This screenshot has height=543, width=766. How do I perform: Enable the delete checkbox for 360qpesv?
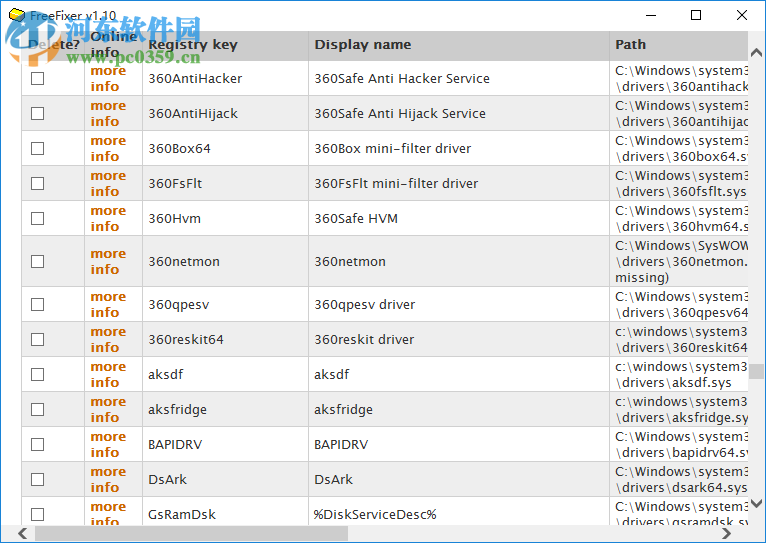click(x=38, y=305)
